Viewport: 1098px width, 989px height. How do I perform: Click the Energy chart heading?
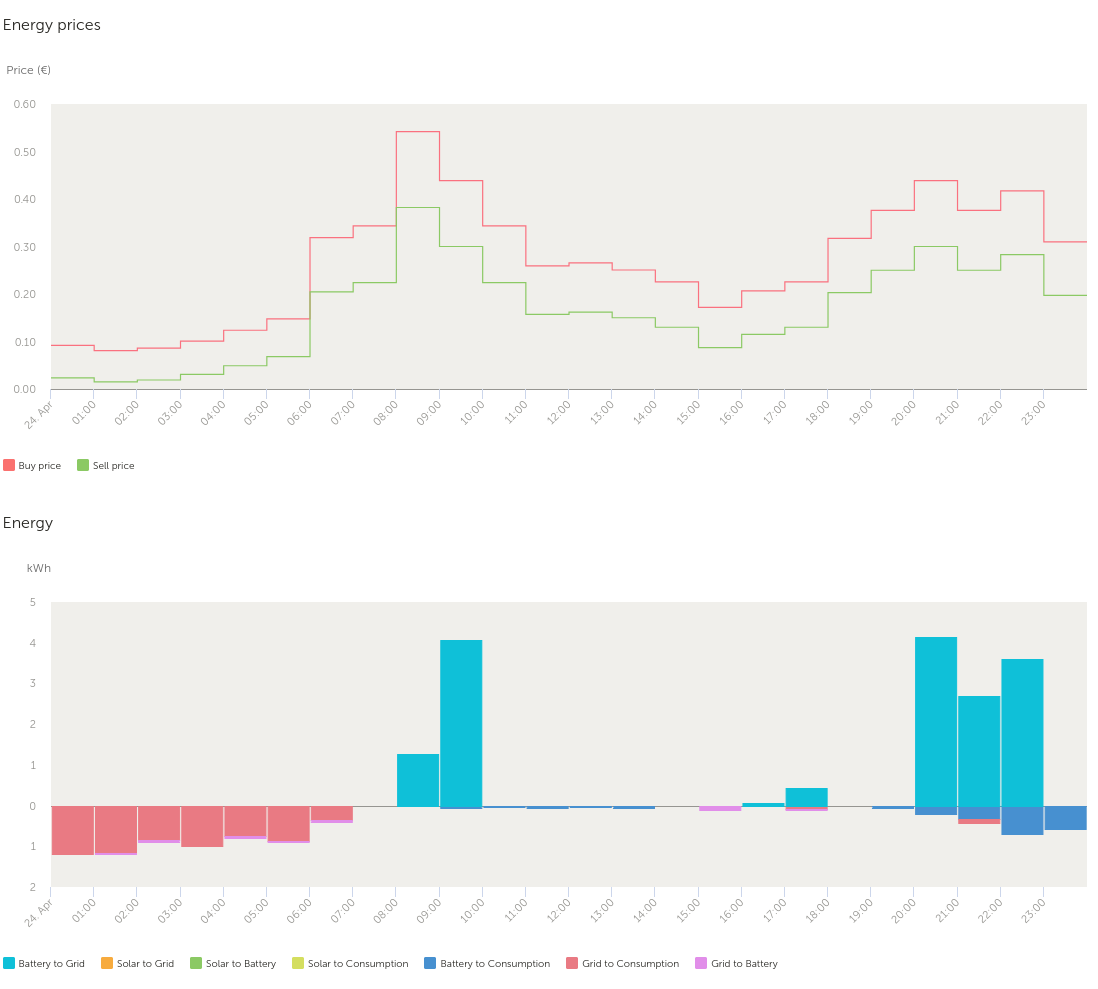(28, 523)
